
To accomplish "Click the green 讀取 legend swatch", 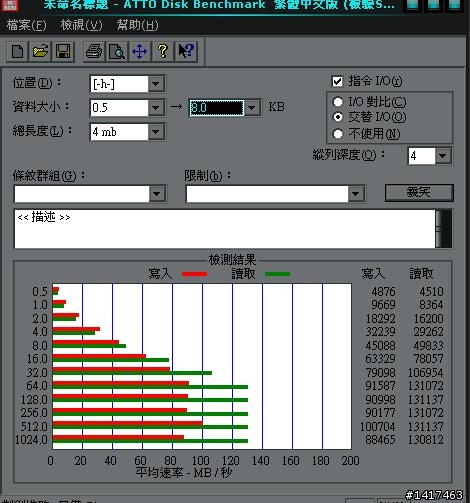I will pyautogui.click(x=277, y=274).
